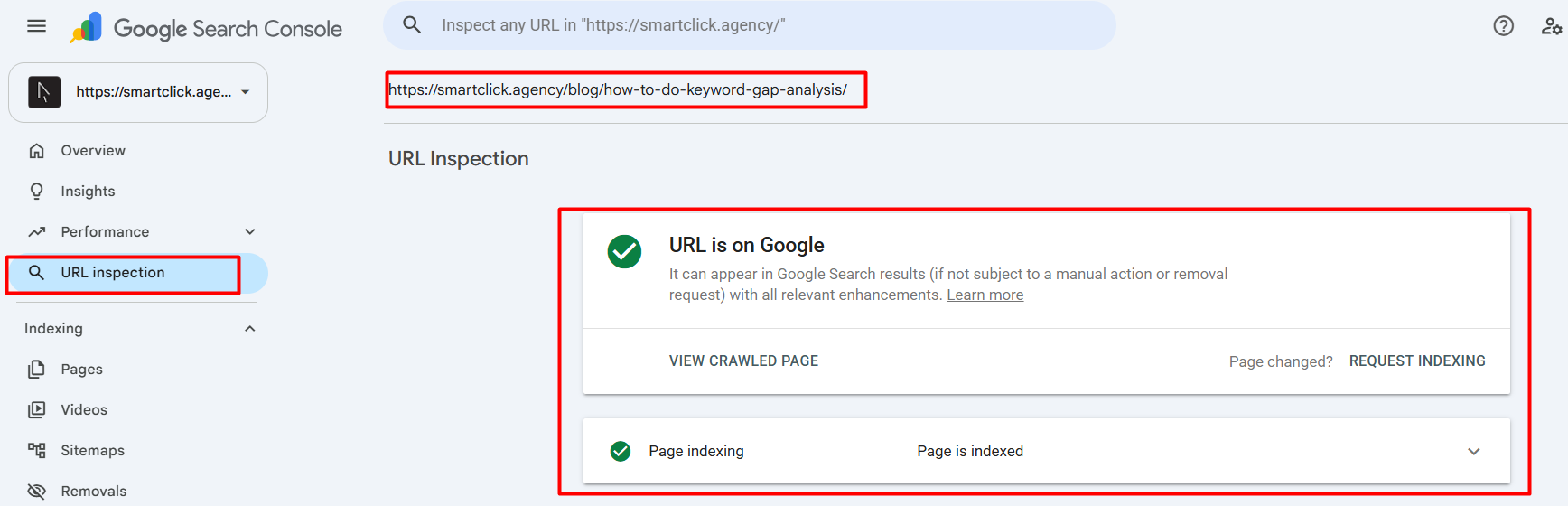Open the hamburger main menu
The image size is (1568, 506).
coord(36,26)
